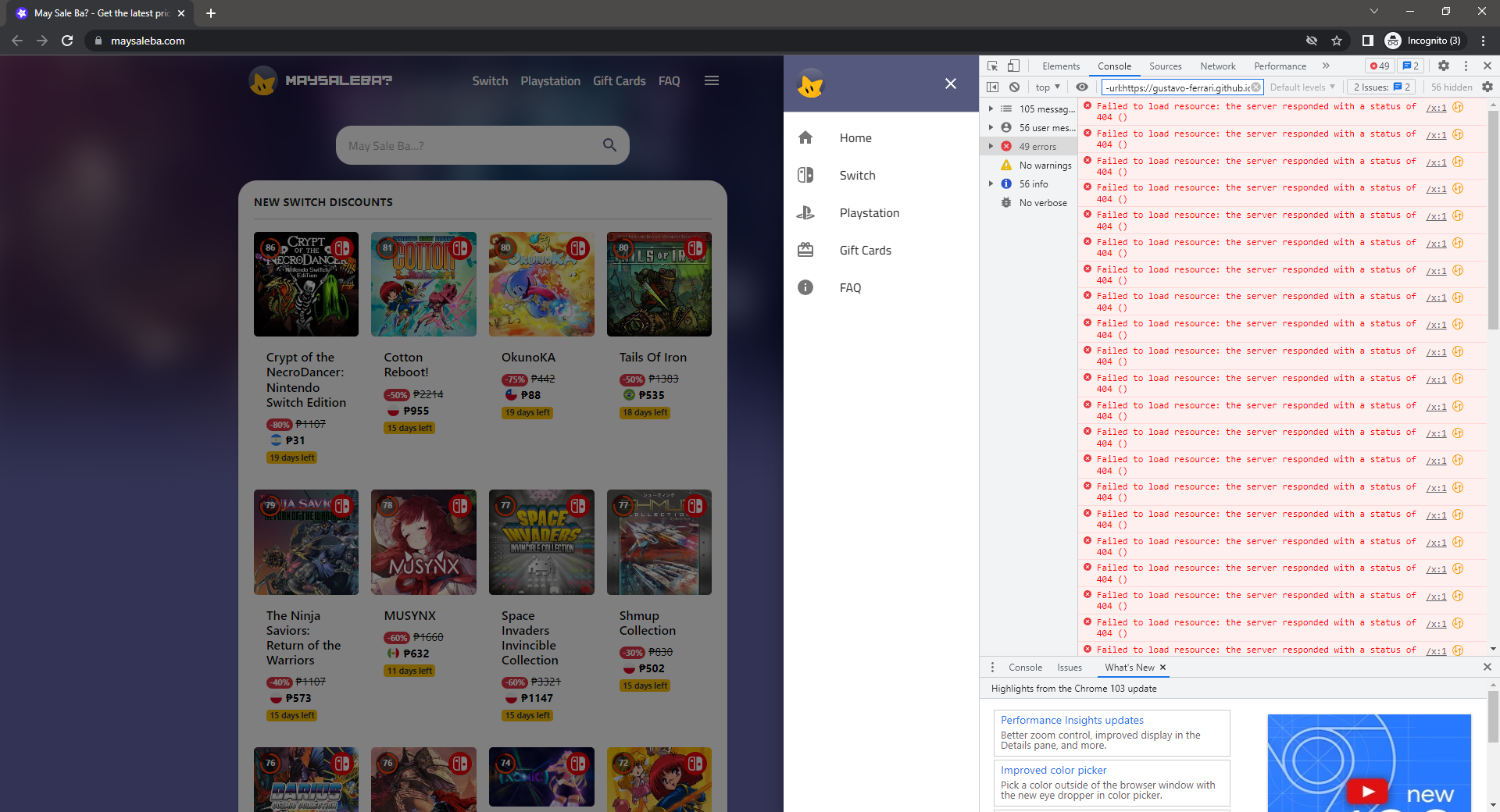This screenshot has width=1500, height=812.
Task: Close the What's New drawer tab
Action: pos(1162,668)
